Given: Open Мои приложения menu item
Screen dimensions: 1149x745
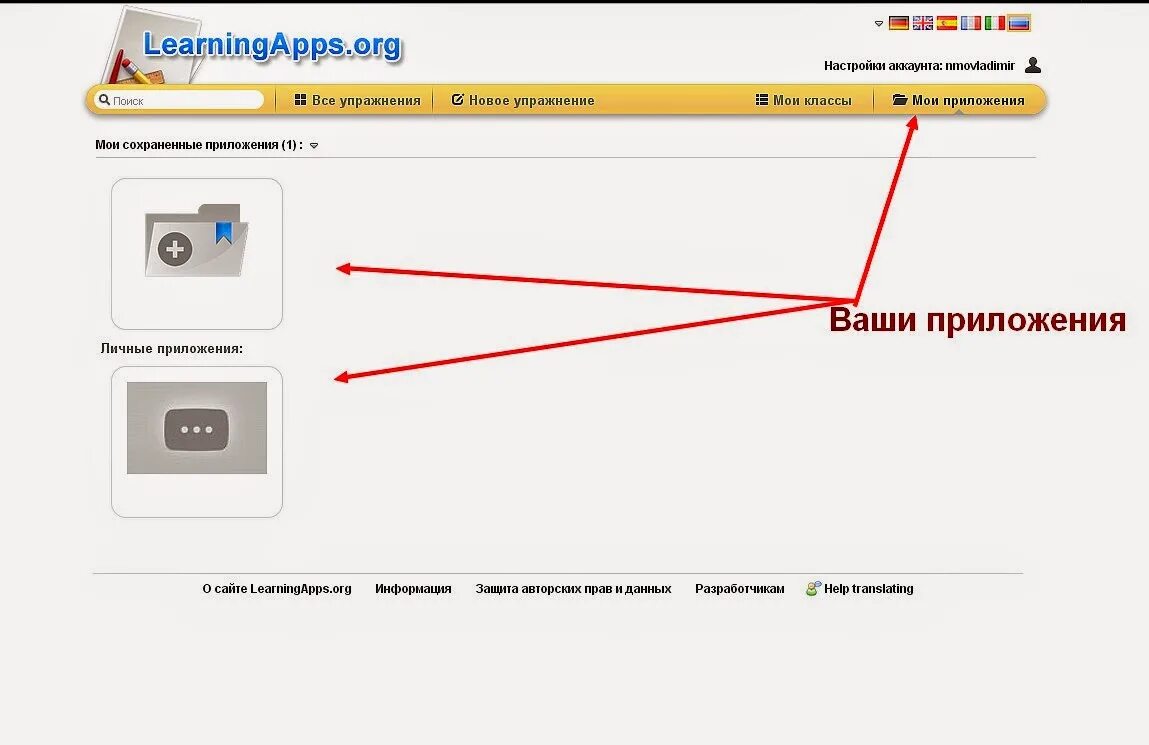Looking at the screenshot, I should [x=958, y=100].
